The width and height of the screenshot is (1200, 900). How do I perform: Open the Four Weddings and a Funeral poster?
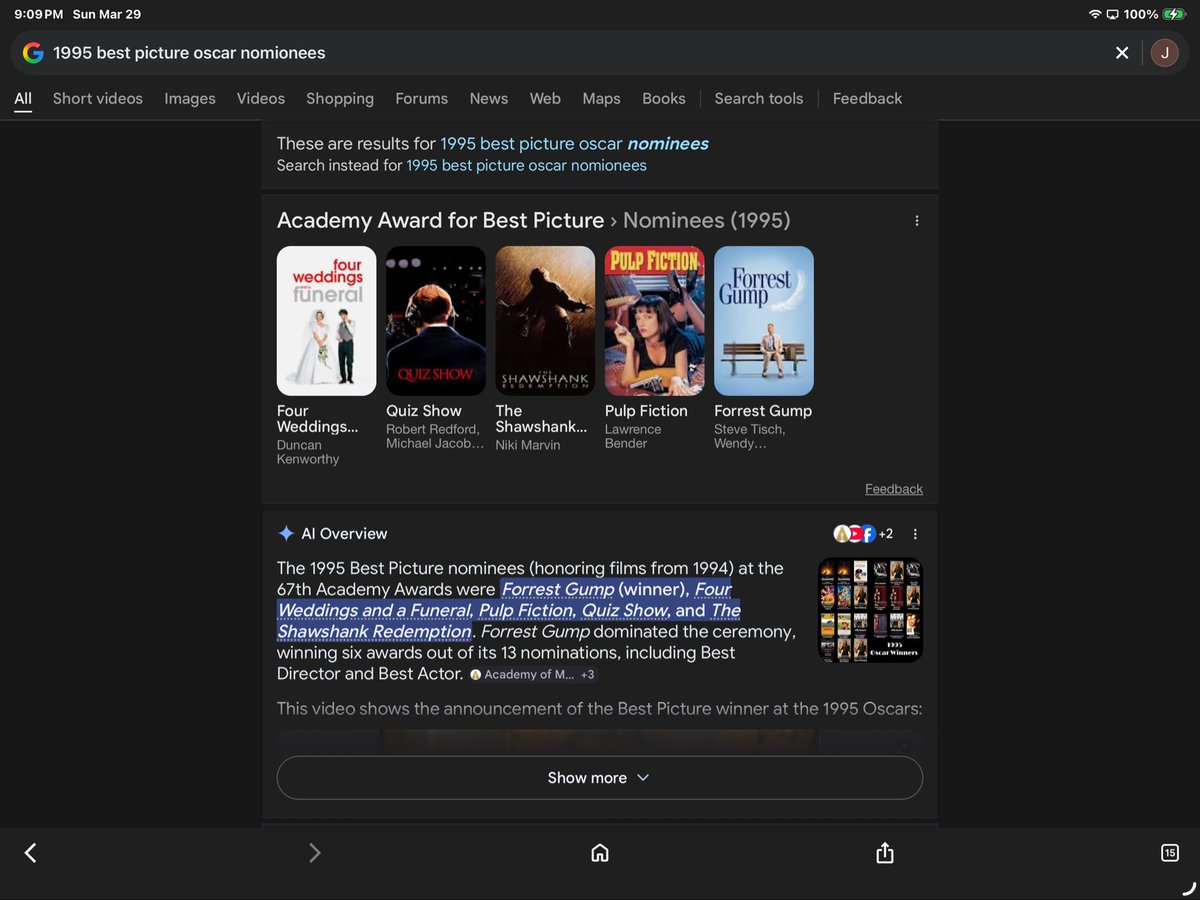tap(326, 321)
